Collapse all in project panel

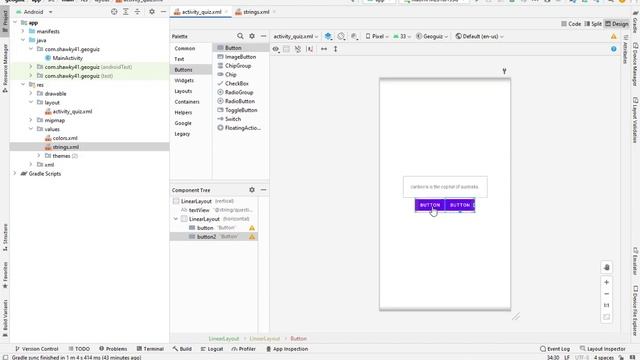pyautogui.click(x=137, y=12)
